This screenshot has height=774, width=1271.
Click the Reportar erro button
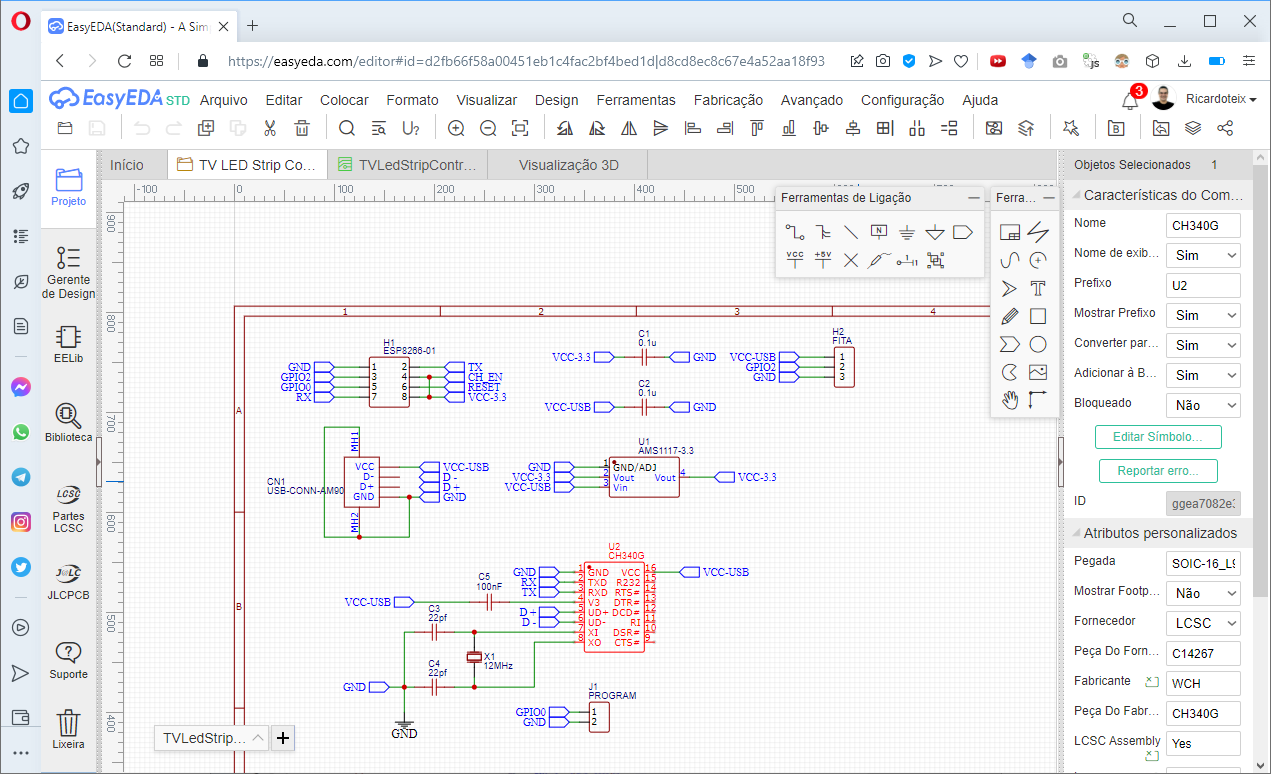(1158, 471)
